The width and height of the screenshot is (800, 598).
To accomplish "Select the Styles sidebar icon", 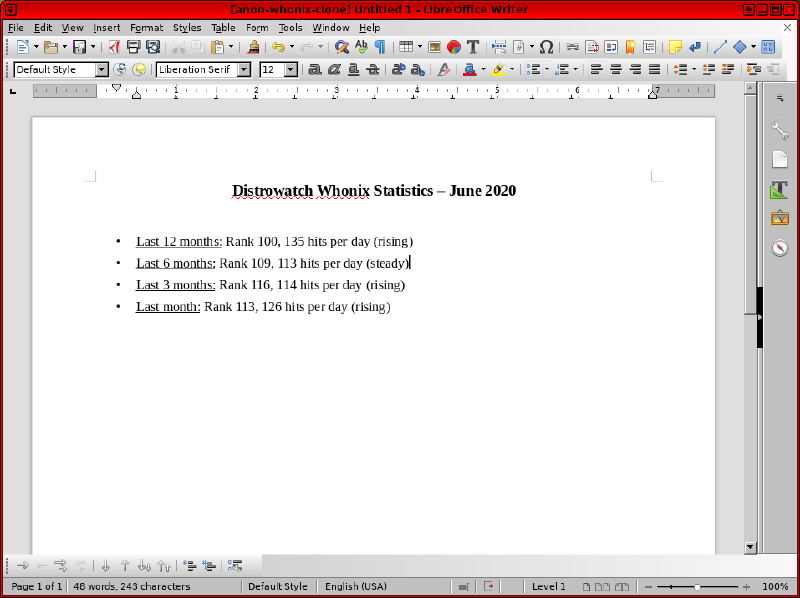I will (779, 189).
